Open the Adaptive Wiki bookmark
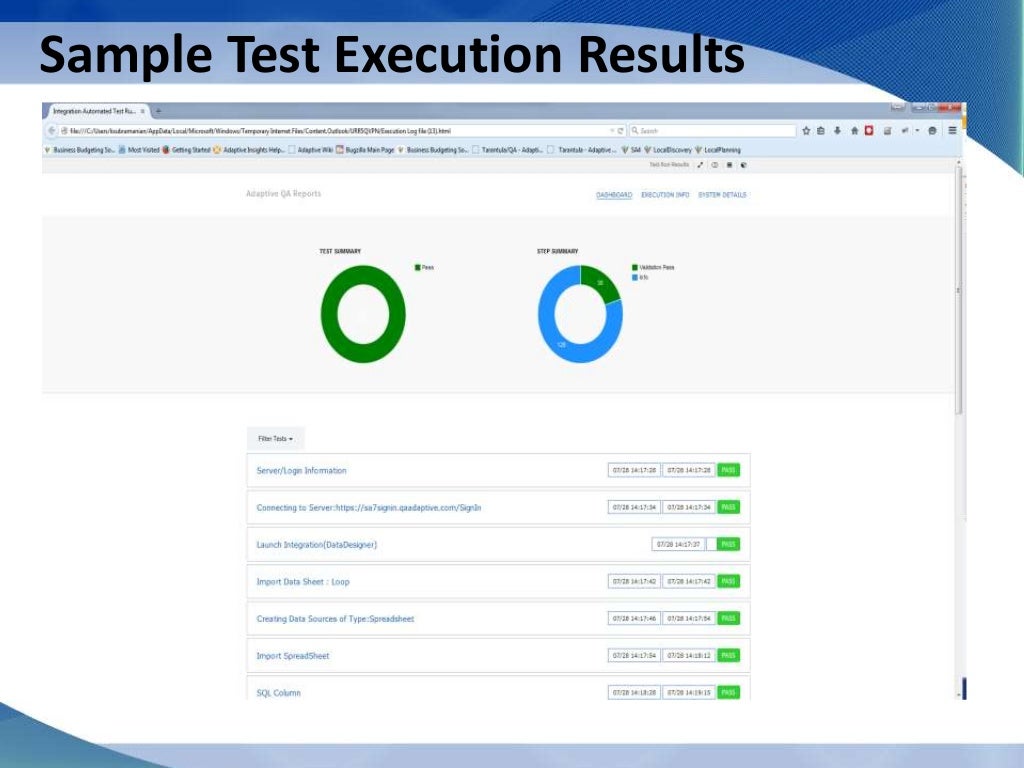The image size is (1024, 768). 311,150
